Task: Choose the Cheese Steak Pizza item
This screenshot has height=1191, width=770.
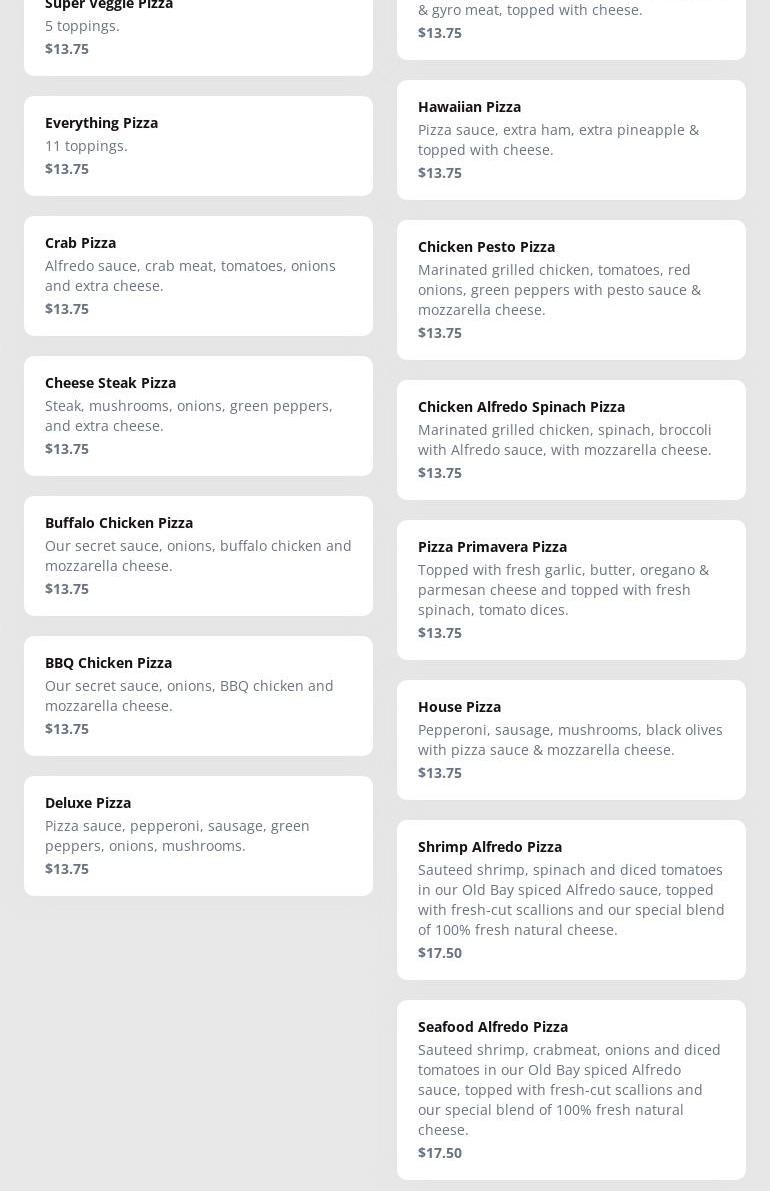Action: pos(198,416)
